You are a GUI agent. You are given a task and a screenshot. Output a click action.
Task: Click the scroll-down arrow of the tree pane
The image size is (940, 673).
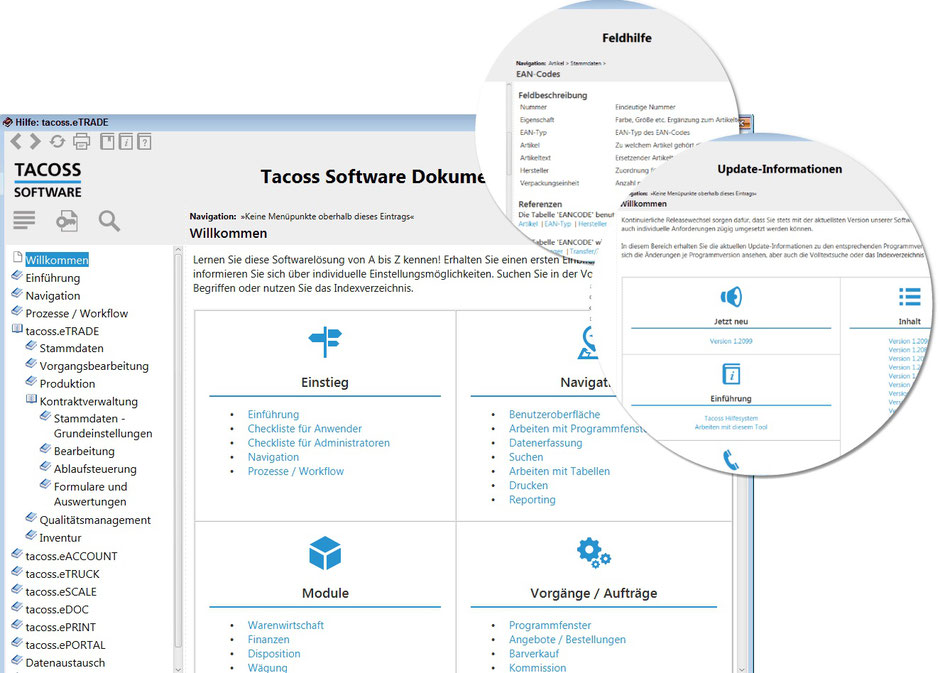178,668
